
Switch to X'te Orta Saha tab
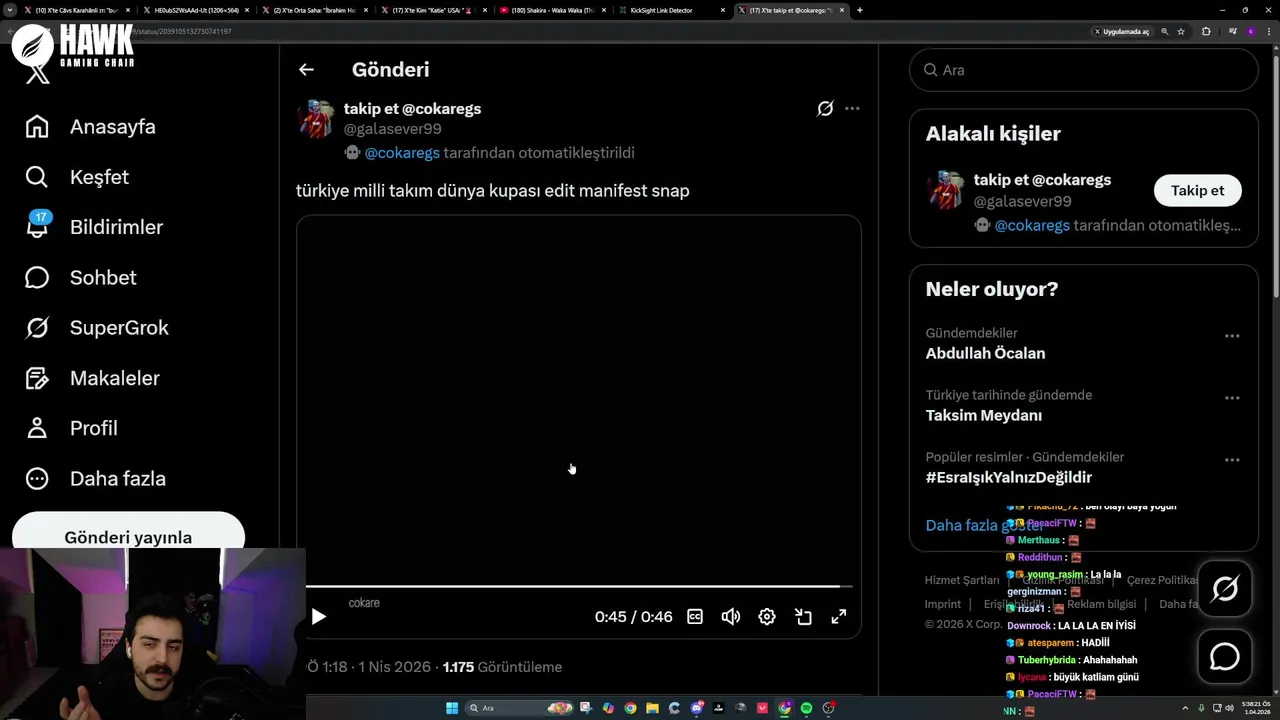pos(314,10)
